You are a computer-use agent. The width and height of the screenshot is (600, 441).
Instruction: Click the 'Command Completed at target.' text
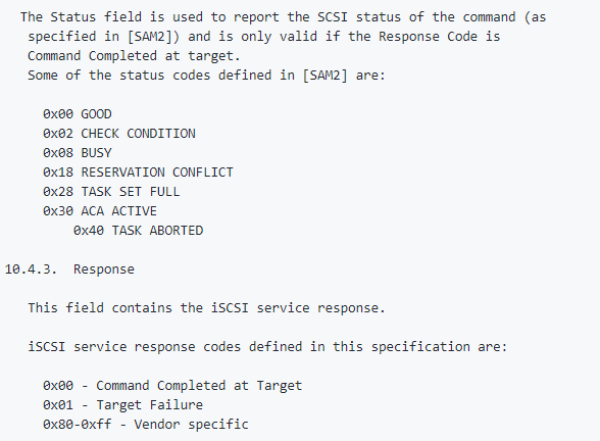pyautogui.click(x=134, y=56)
